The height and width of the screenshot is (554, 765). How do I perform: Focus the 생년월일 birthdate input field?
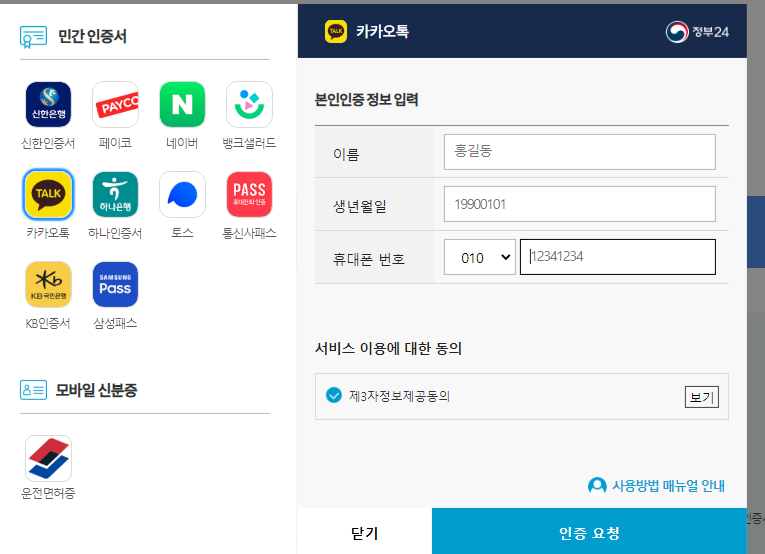pyautogui.click(x=580, y=204)
